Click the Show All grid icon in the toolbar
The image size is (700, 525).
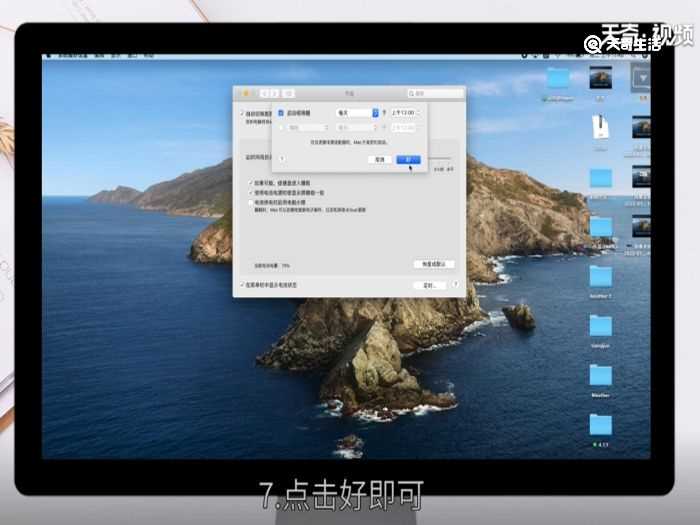[x=288, y=93]
